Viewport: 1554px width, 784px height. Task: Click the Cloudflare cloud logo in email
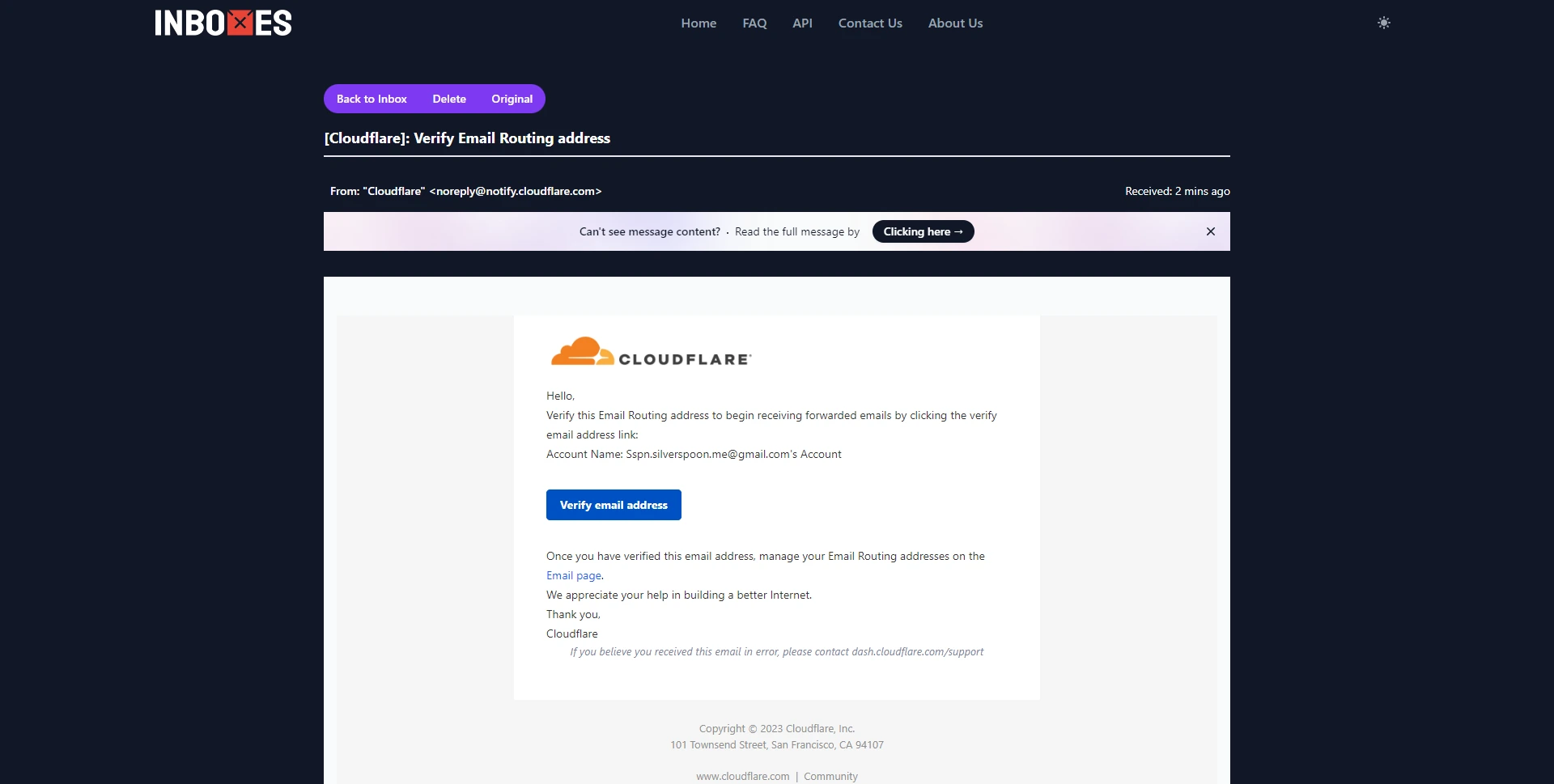651,353
